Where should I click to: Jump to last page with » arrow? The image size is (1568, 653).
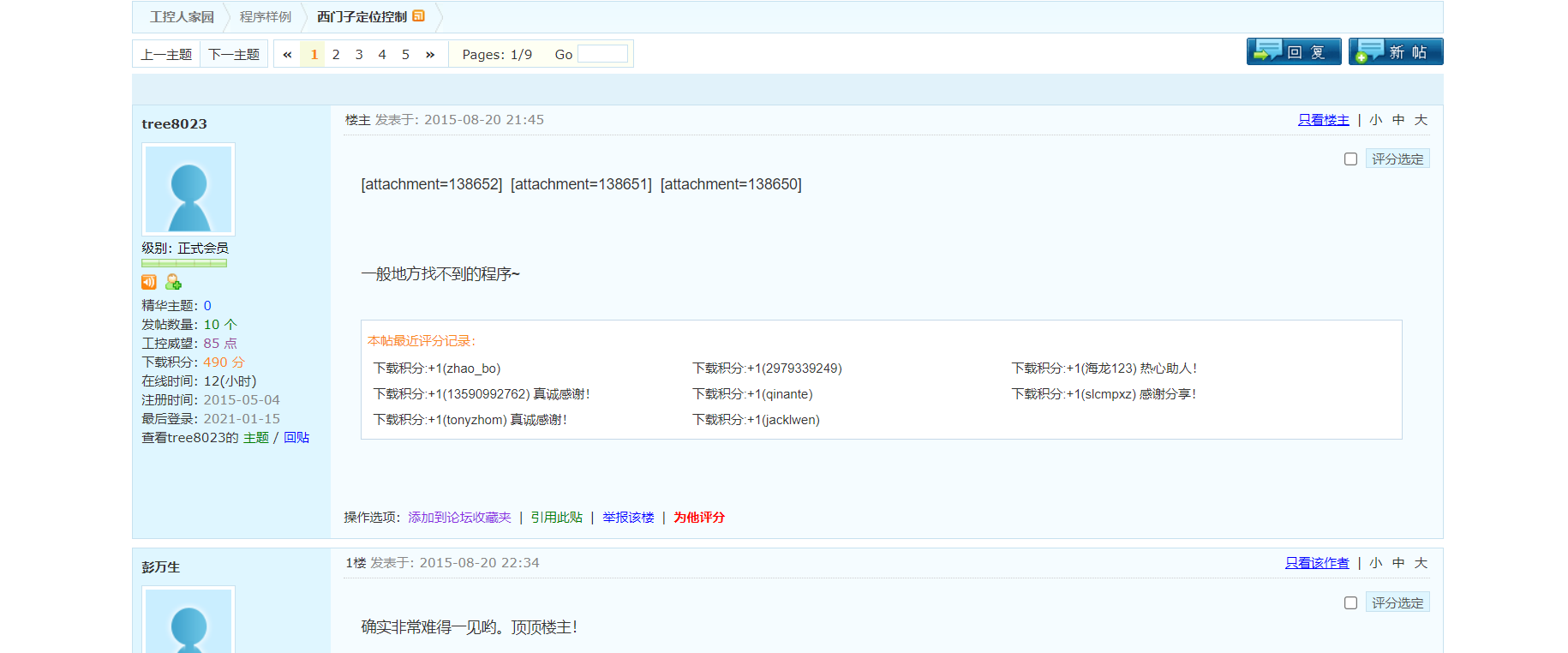(430, 54)
